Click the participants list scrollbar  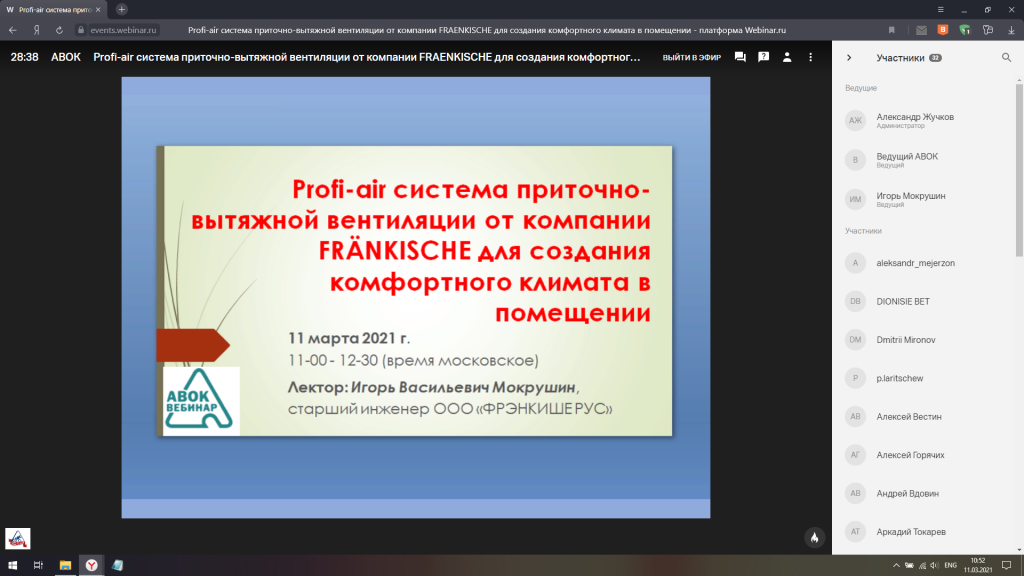[x=1019, y=170]
